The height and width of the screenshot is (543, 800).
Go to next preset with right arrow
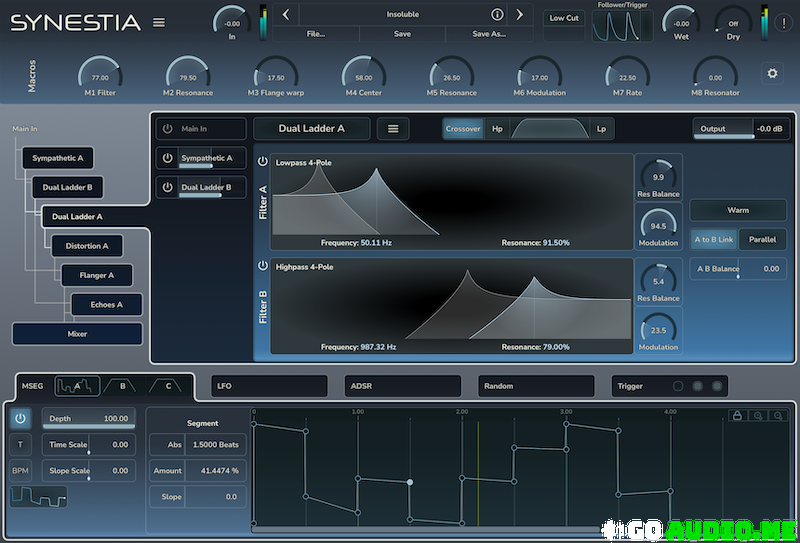519,15
